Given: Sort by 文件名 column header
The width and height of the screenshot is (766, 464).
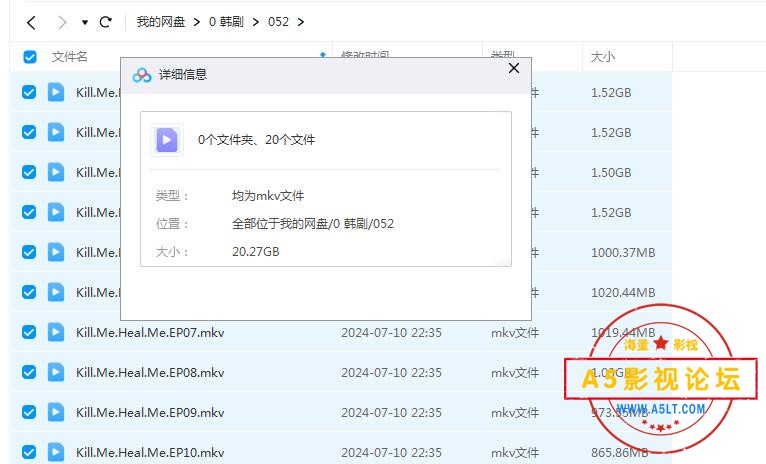Looking at the screenshot, I should [70, 57].
